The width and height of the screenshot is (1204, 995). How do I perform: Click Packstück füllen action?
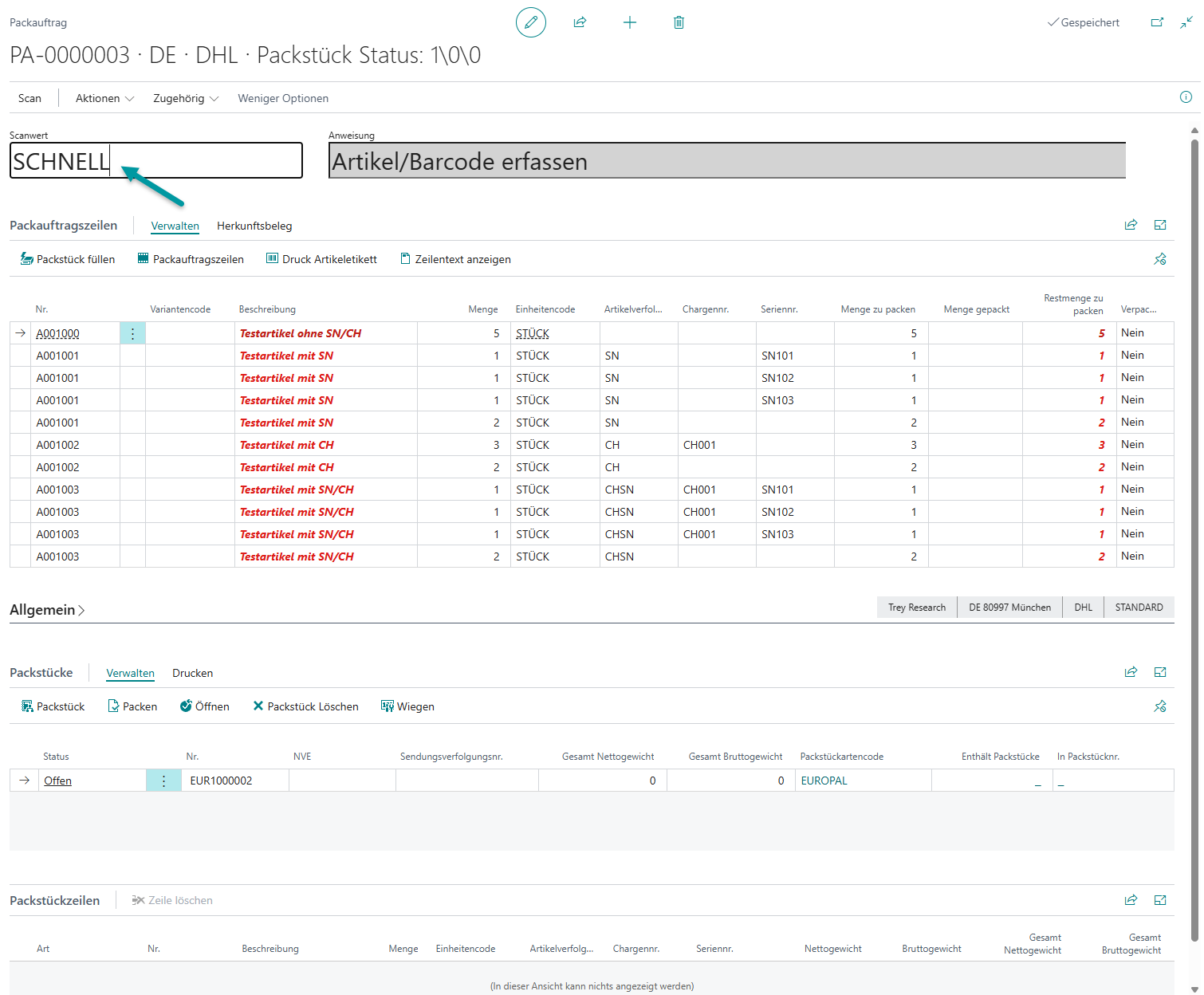click(68, 259)
